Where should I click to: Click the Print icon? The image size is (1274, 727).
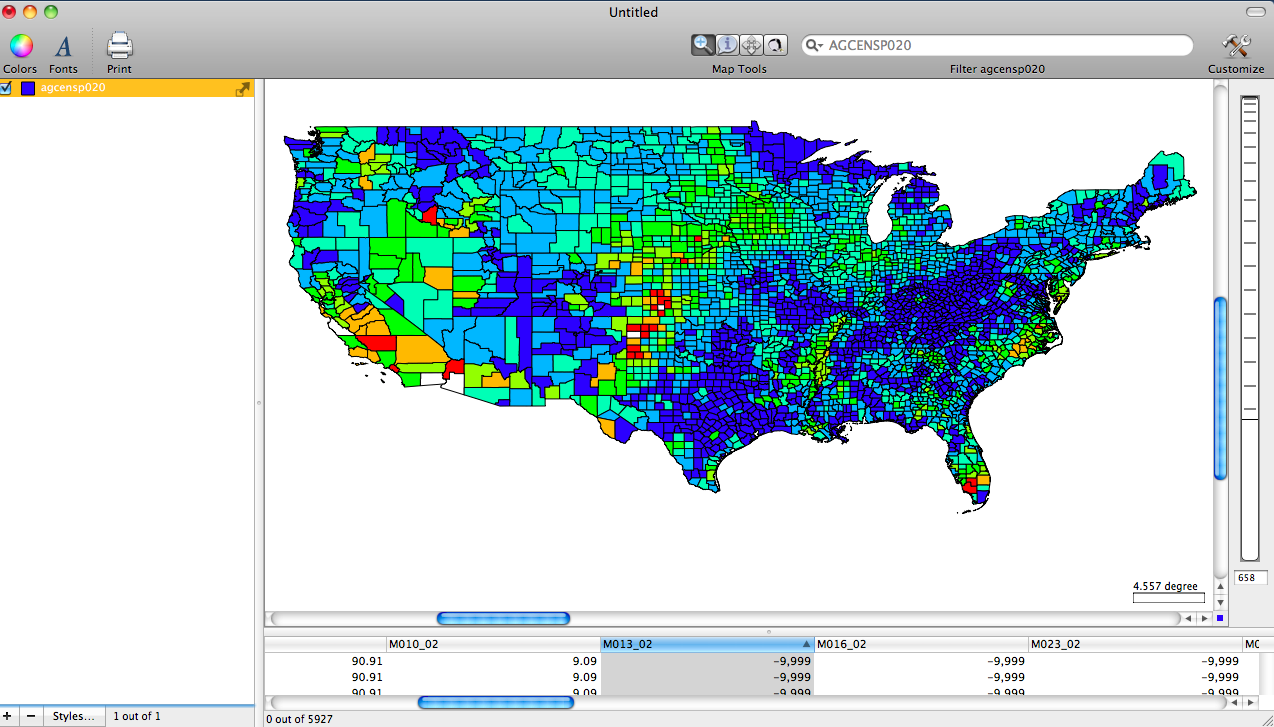pos(118,45)
